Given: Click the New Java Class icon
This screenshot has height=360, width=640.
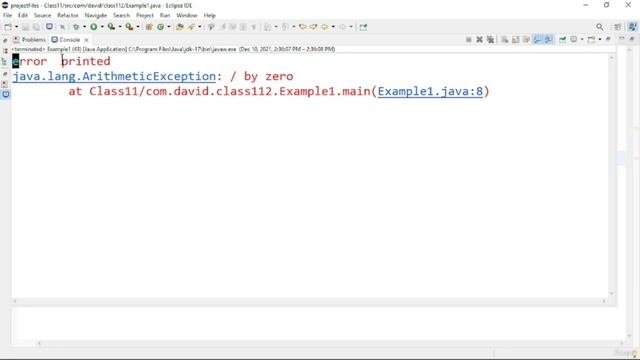Looking at the screenshot, I should point(160,27).
